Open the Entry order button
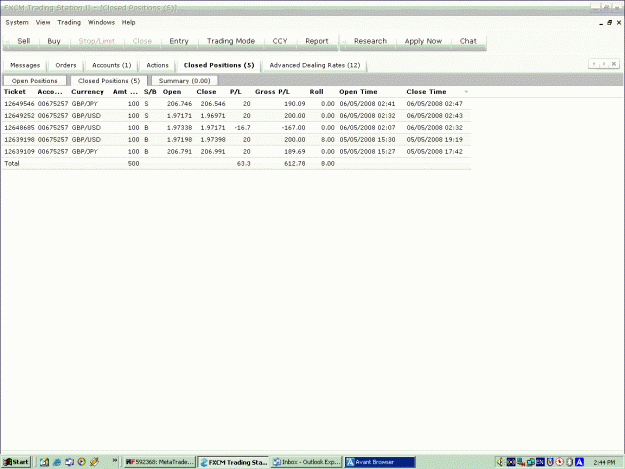This screenshot has height=469, width=625. [179, 41]
